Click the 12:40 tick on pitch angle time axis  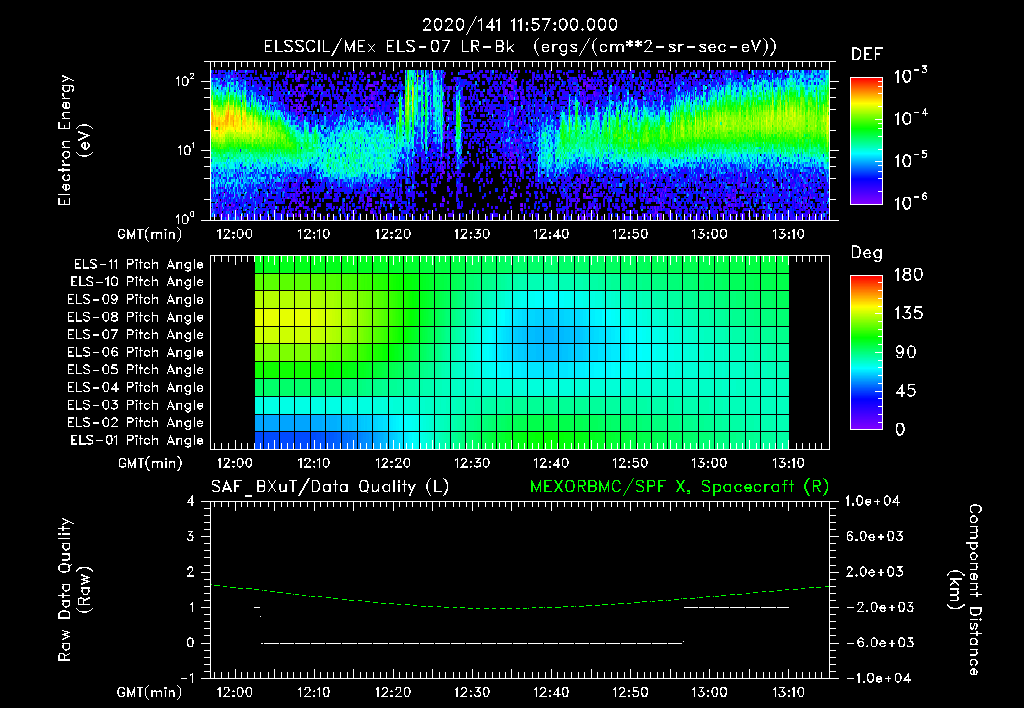pos(551,463)
